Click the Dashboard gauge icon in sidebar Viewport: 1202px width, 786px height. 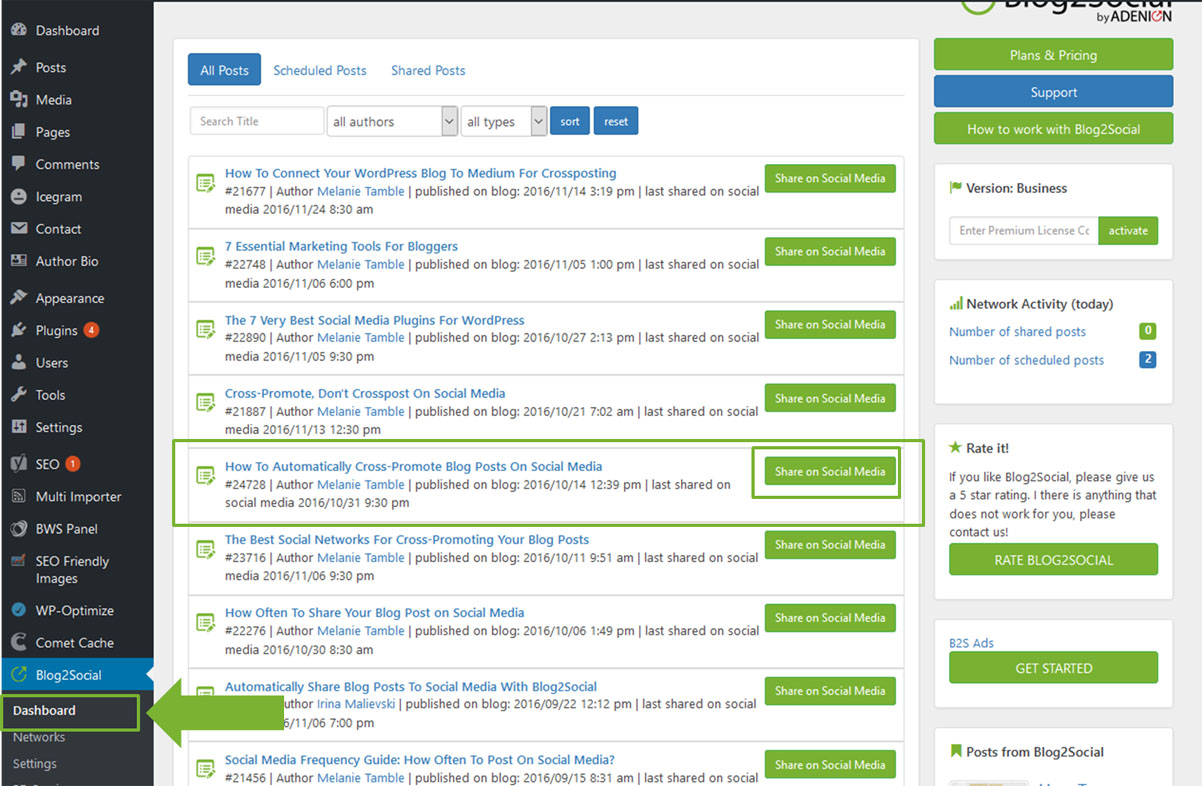click(18, 30)
